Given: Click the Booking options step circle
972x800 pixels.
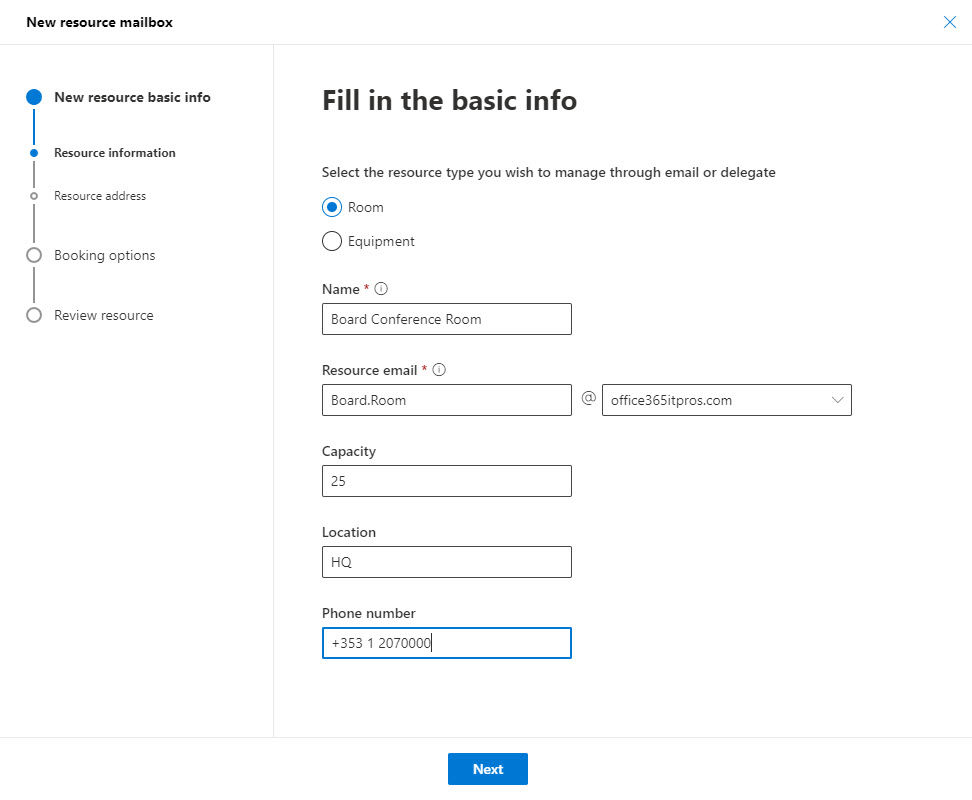Looking at the screenshot, I should click(34, 255).
